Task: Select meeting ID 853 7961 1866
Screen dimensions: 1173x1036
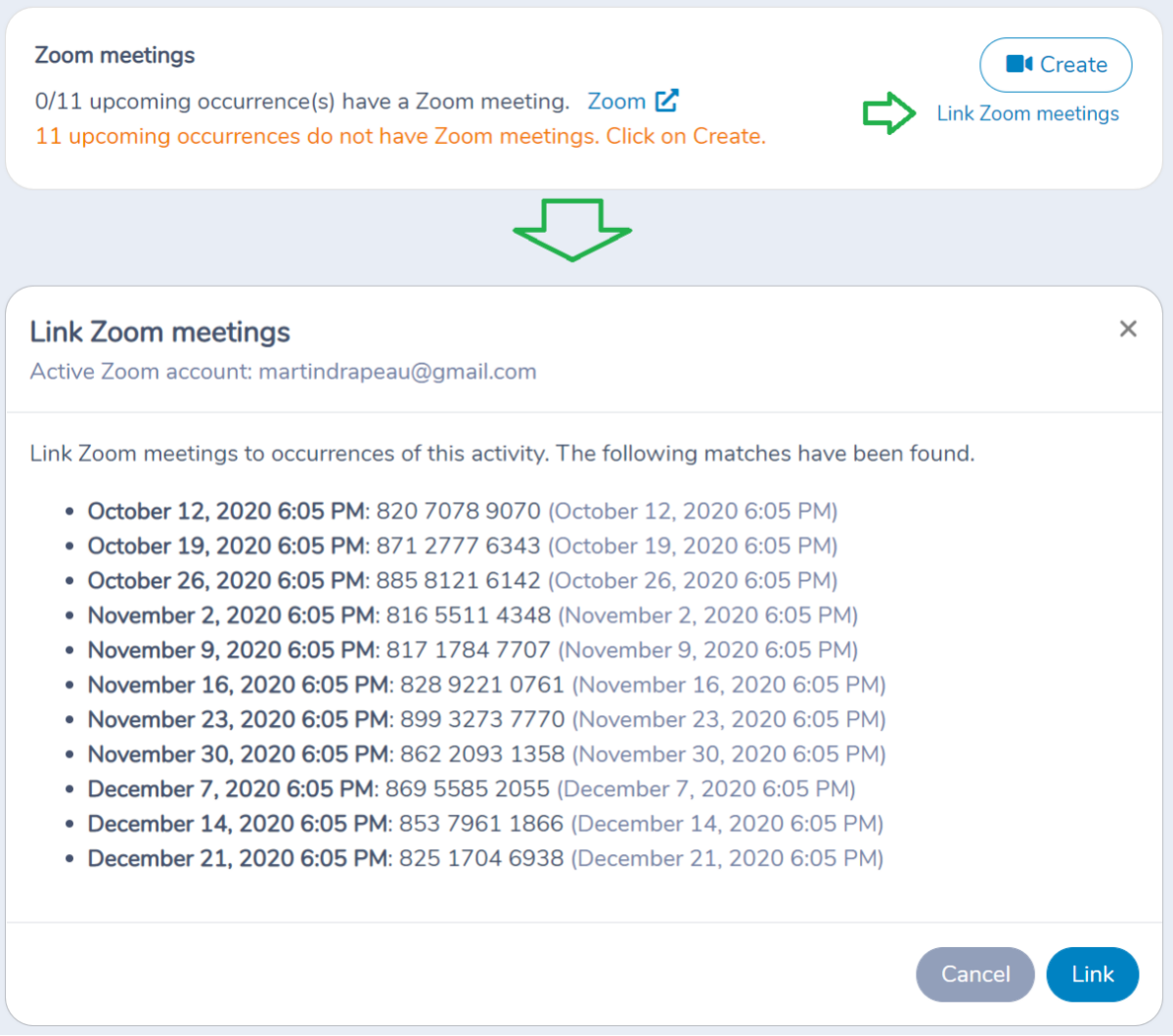Action: [481, 824]
